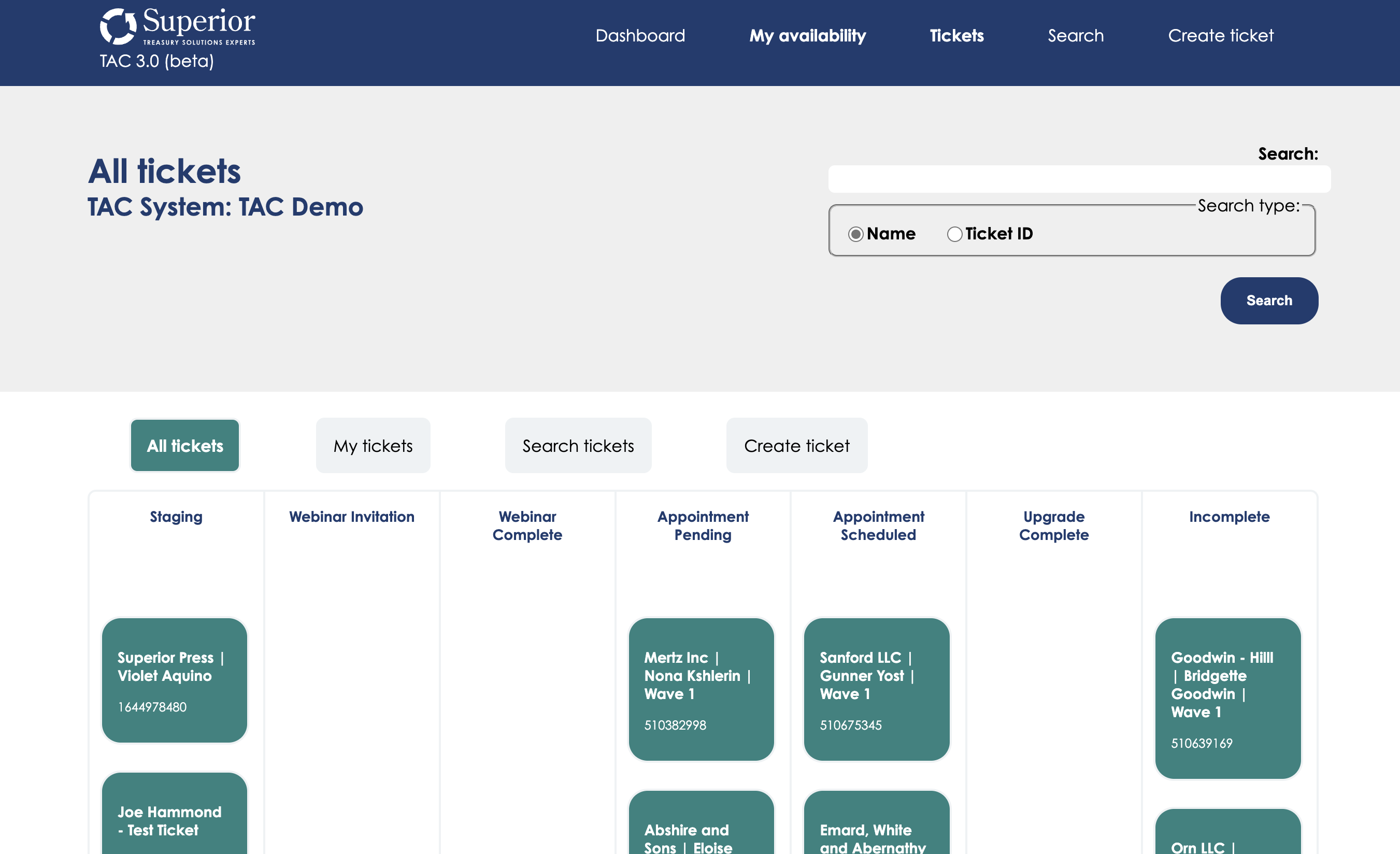Click the All tickets page heading
The width and height of the screenshot is (1400, 854).
pyautogui.click(x=164, y=171)
